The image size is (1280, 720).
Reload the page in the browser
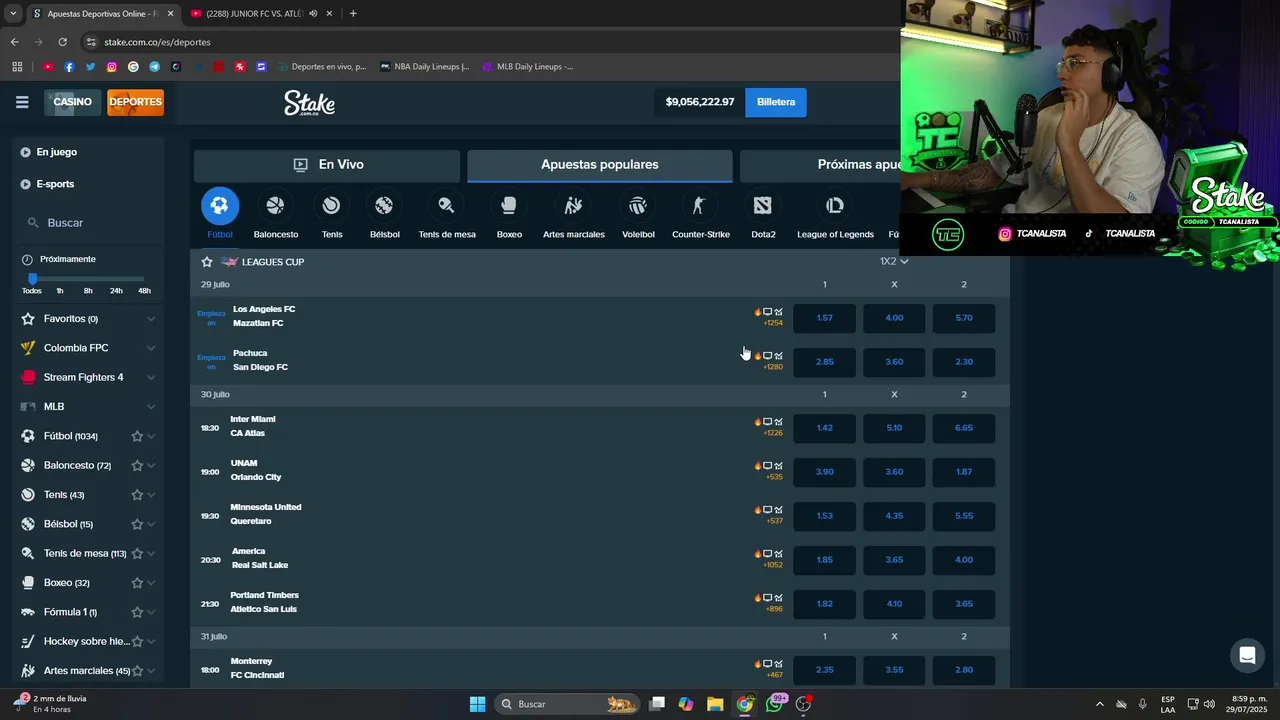(62, 42)
